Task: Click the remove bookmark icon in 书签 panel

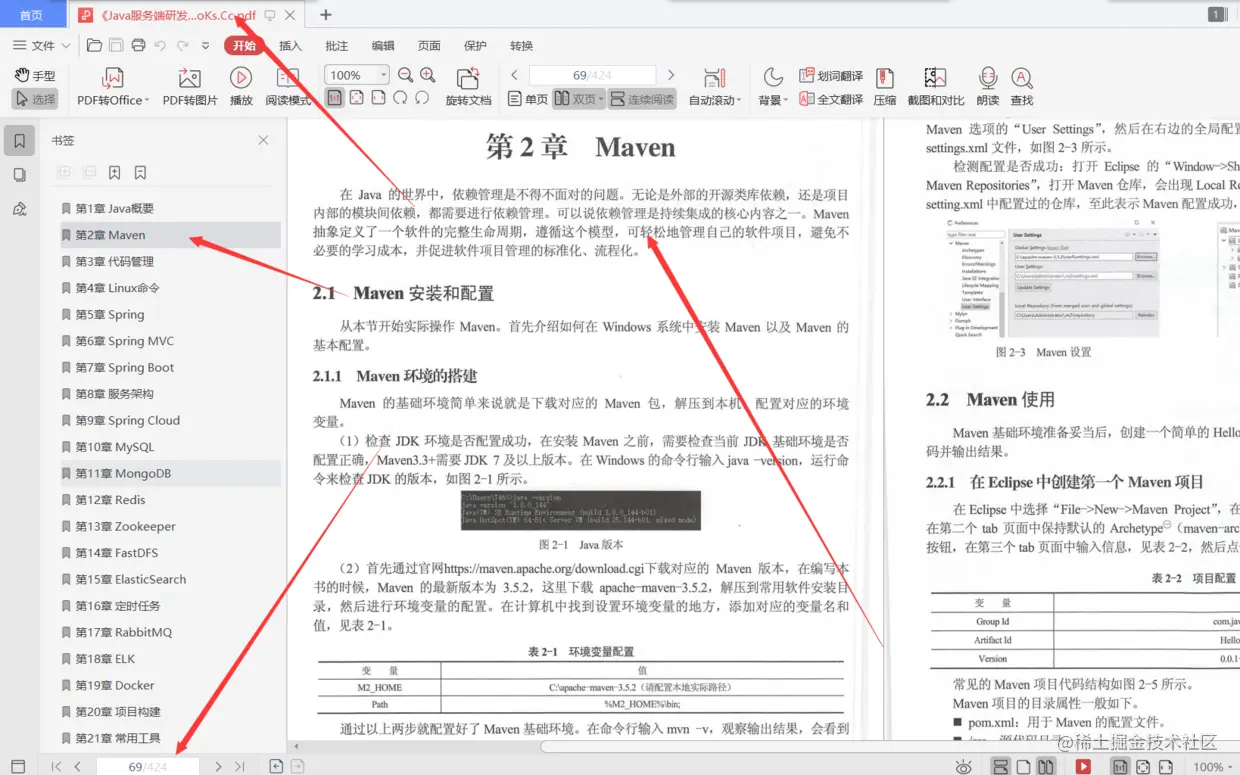Action: tap(140, 173)
